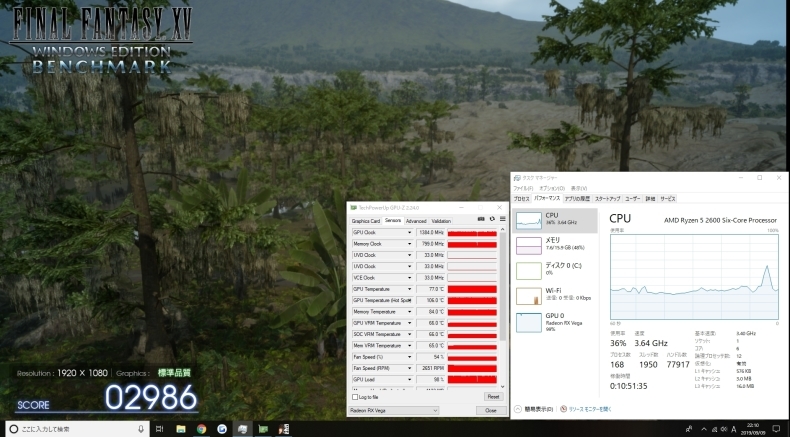Open the オプション(O) menu in Task Manager
The image size is (790, 437).
pyautogui.click(x=552, y=189)
